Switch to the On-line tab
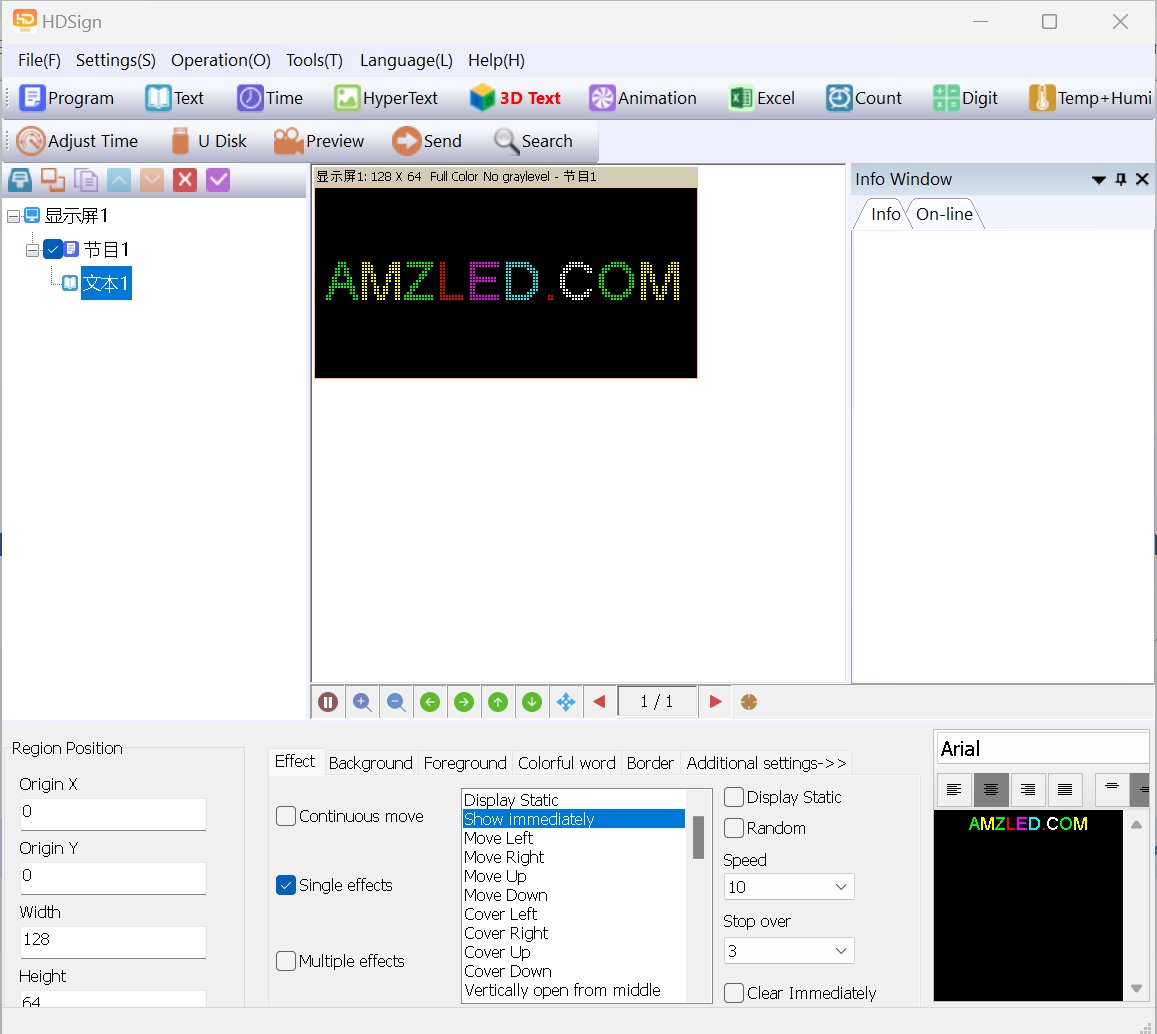This screenshot has height=1034, width=1157. [x=944, y=214]
